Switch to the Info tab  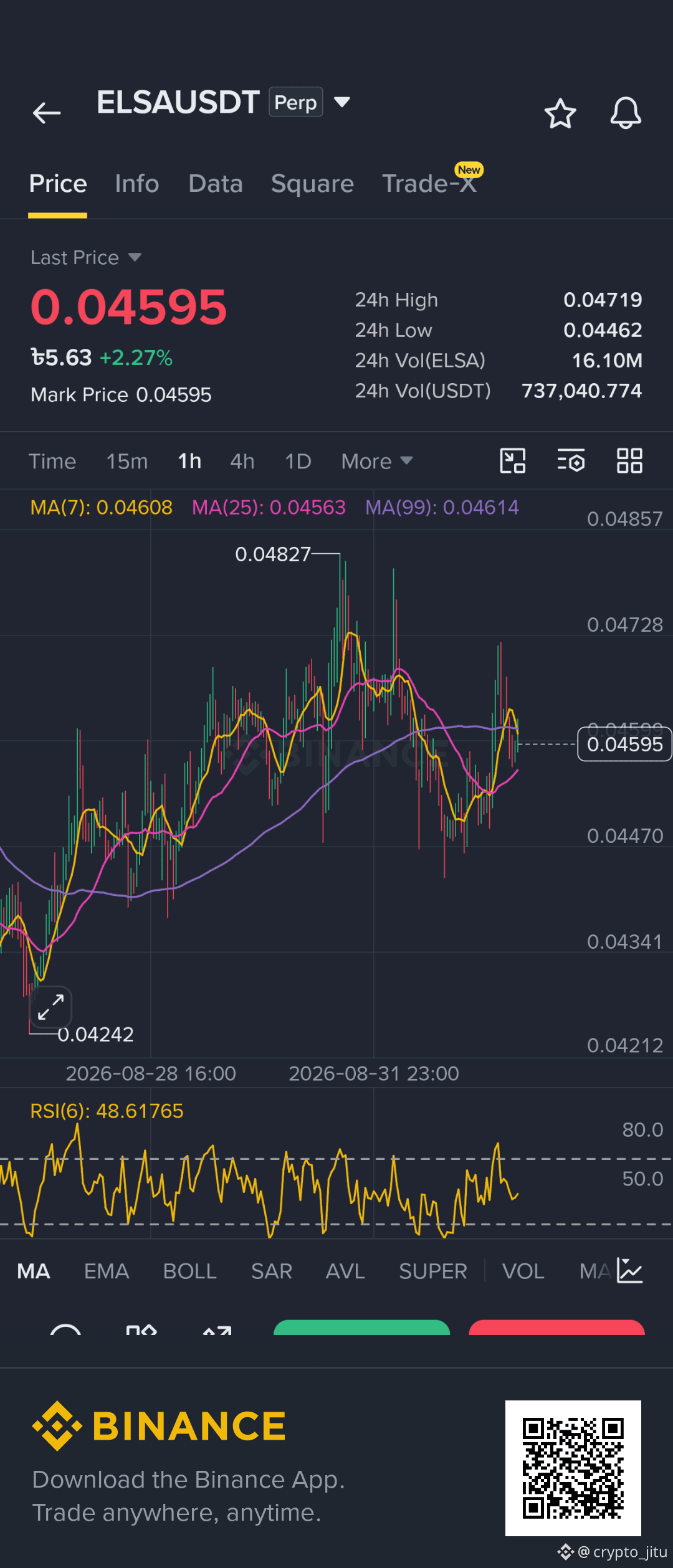137,184
